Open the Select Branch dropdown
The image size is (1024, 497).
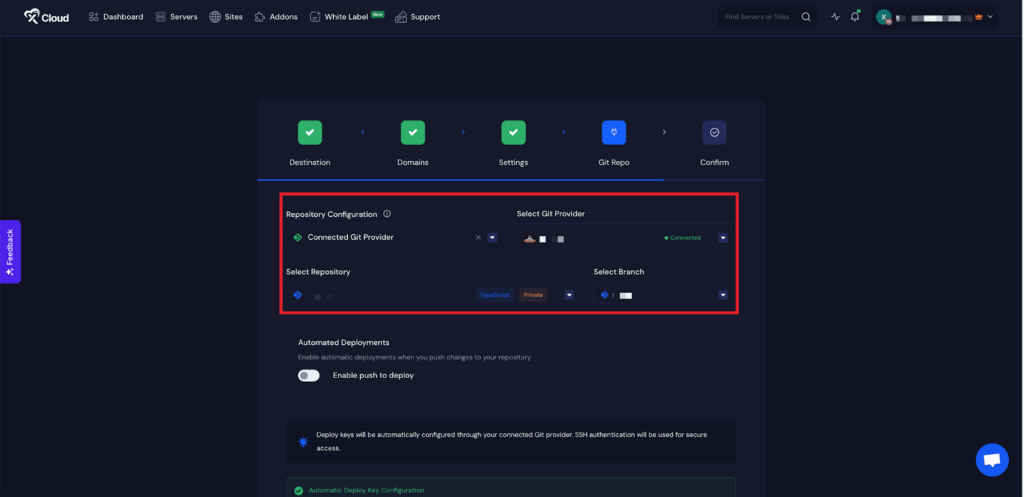point(722,295)
